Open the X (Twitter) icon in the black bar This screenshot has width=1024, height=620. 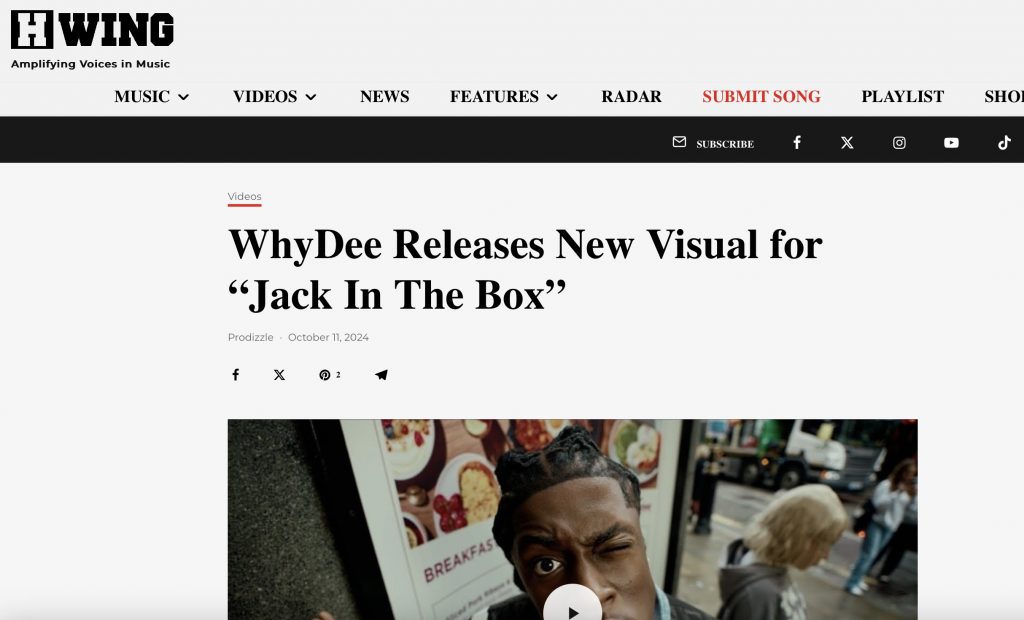tap(847, 142)
